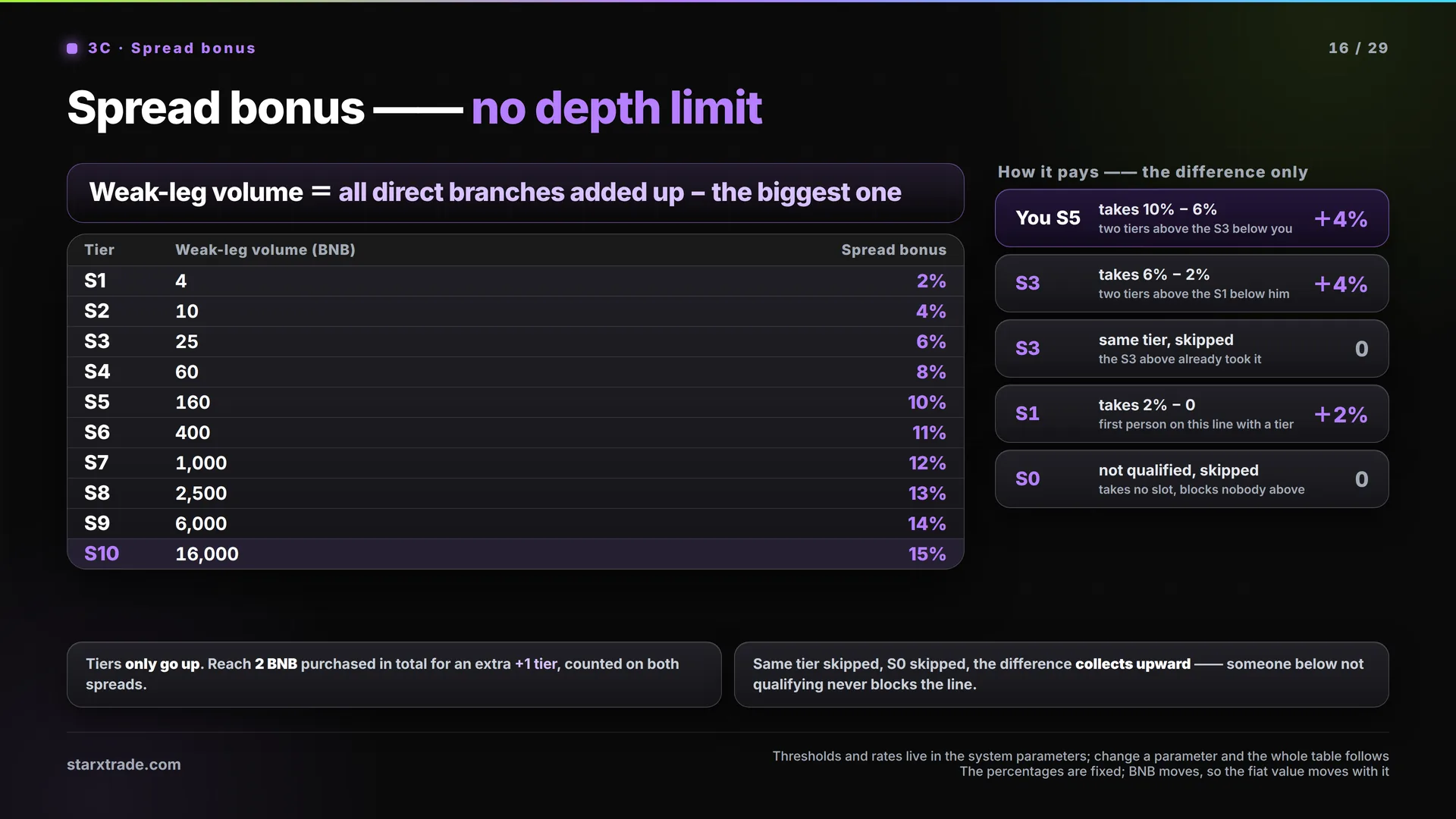
Task: Click the volume '60' in row S4
Action: point(187,372)
